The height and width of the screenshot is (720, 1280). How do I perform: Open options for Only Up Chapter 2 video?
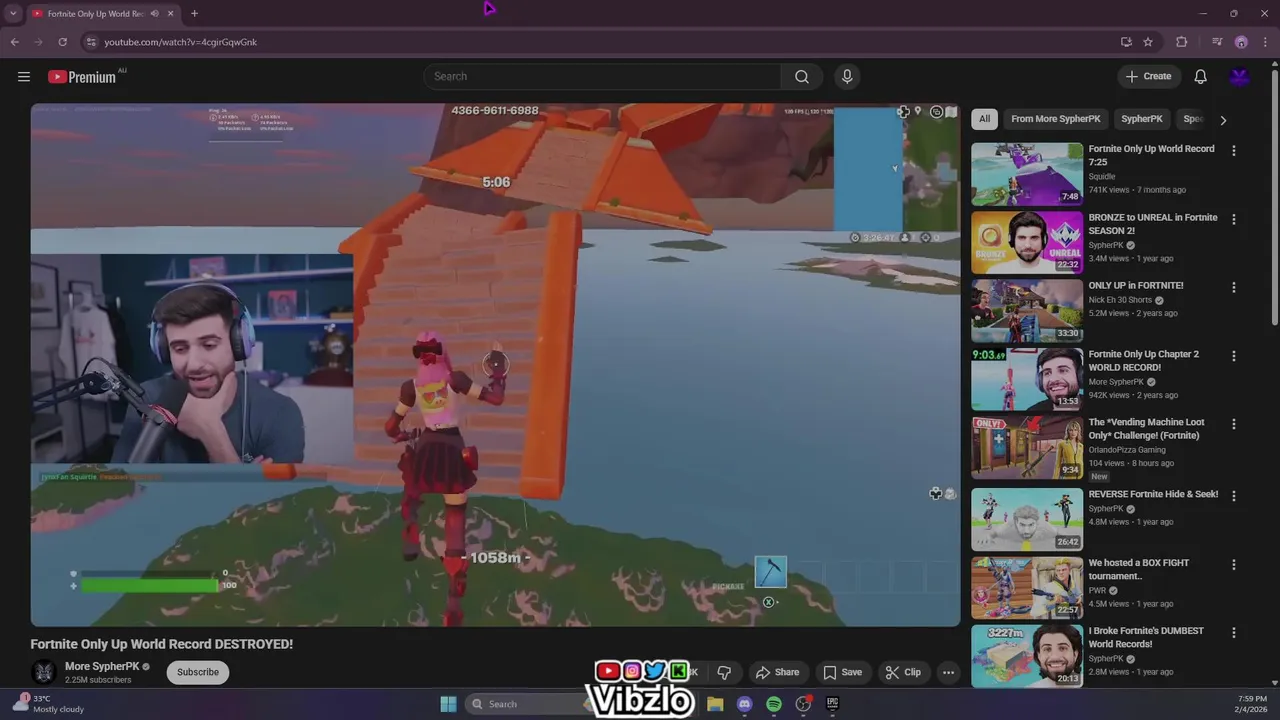tap(1233, 356)
